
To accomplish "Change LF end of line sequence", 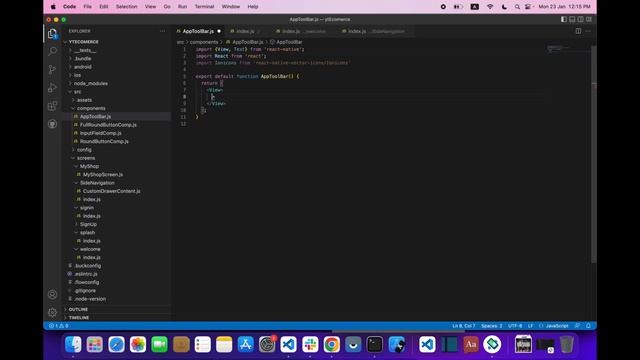I will pos(531,326).
